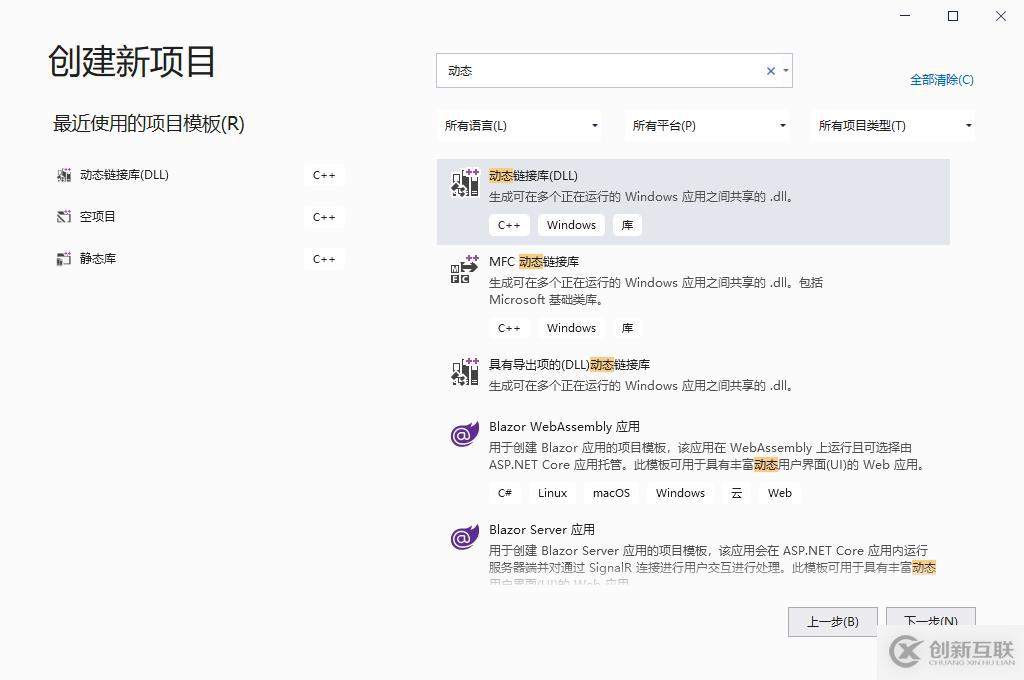Click the recent 空项目 template icon

(64, 217)
